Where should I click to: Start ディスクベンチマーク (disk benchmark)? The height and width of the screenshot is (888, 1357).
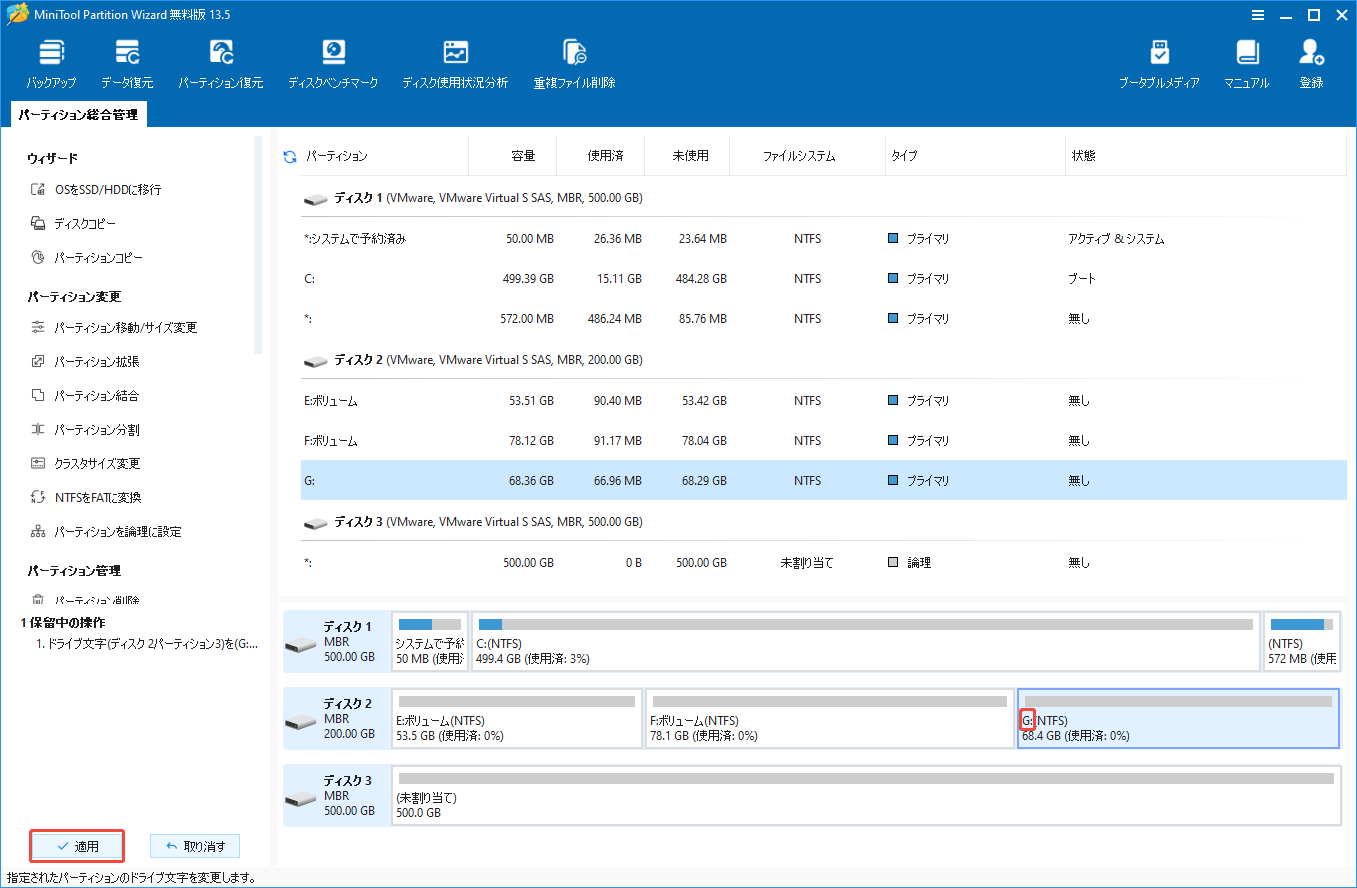333,62
